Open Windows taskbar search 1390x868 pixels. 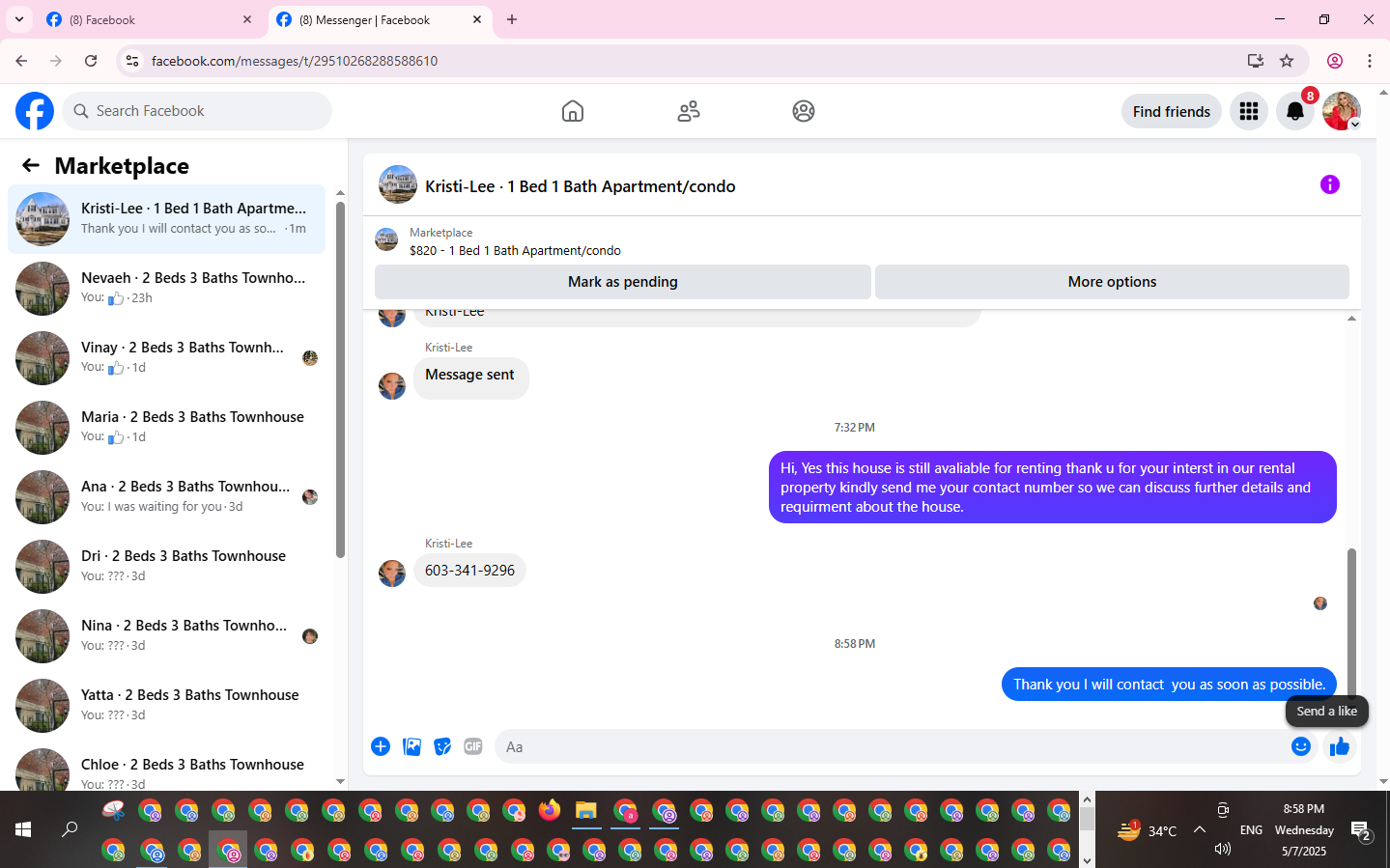point(70,829)
